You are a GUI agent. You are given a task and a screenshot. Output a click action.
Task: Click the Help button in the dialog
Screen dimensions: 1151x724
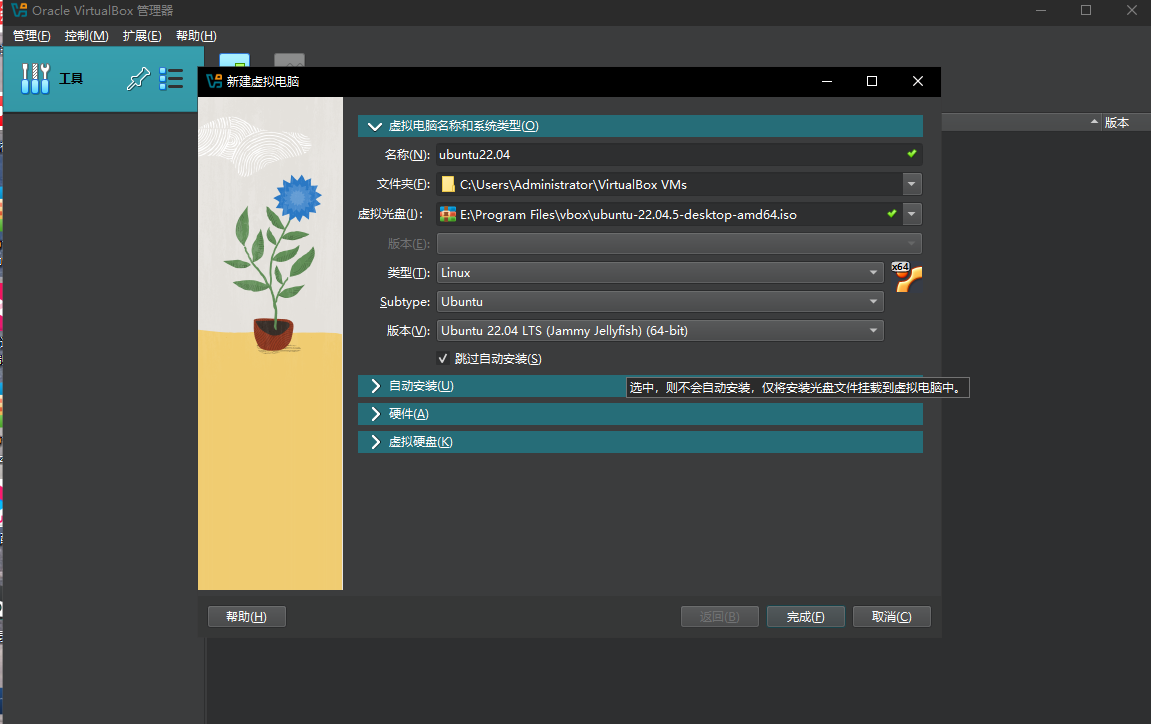tap(247, 617)
